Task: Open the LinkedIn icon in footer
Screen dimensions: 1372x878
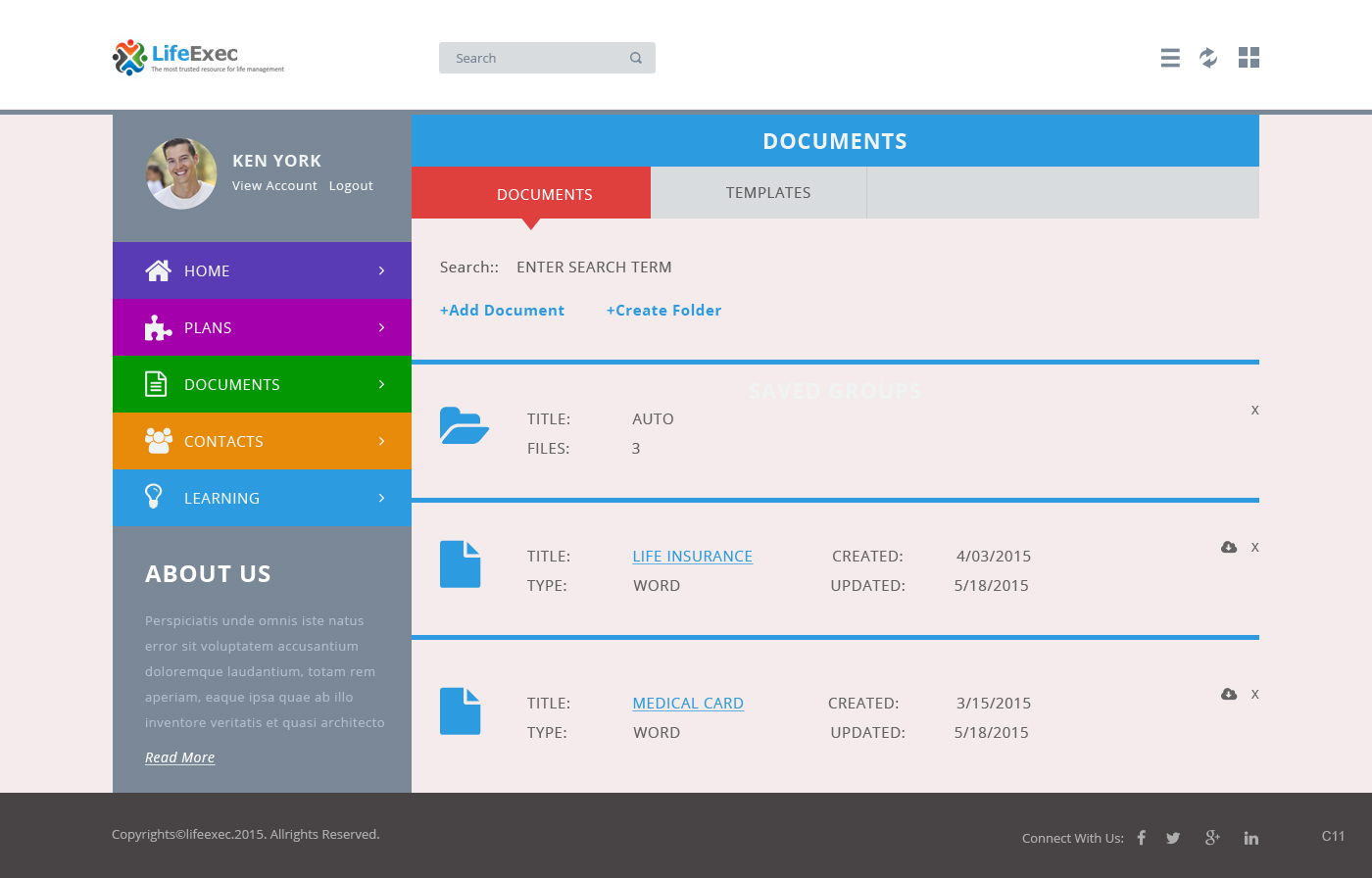Action: [x=1251, y=838]
